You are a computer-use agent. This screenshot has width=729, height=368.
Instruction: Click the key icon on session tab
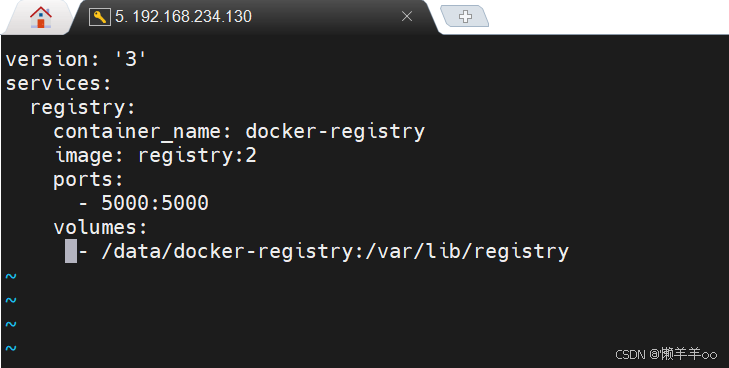pos(99,17)
